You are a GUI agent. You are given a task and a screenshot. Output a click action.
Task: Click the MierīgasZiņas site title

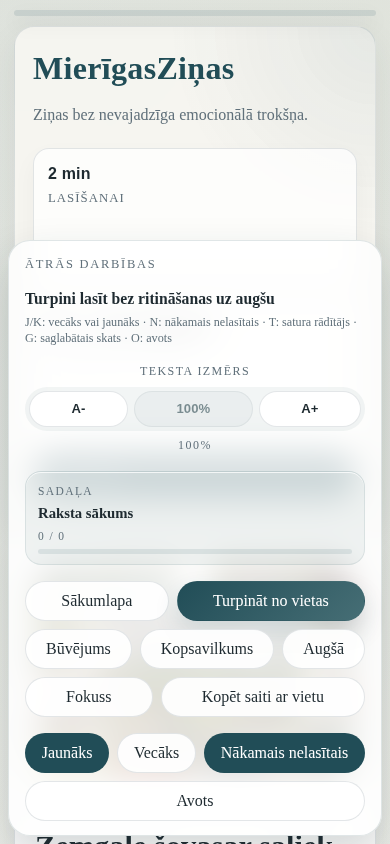pyautogui.click(x=133, y=69)
